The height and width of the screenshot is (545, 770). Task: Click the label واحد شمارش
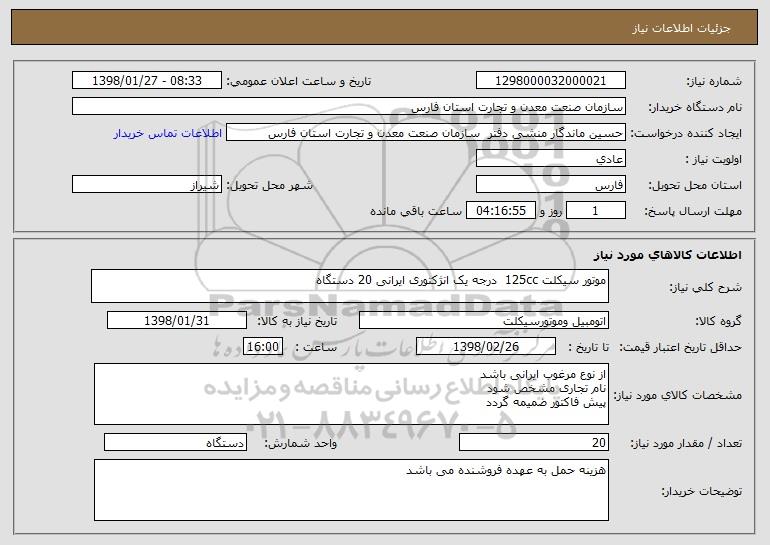pyautogui.click(x=301, y=443)
